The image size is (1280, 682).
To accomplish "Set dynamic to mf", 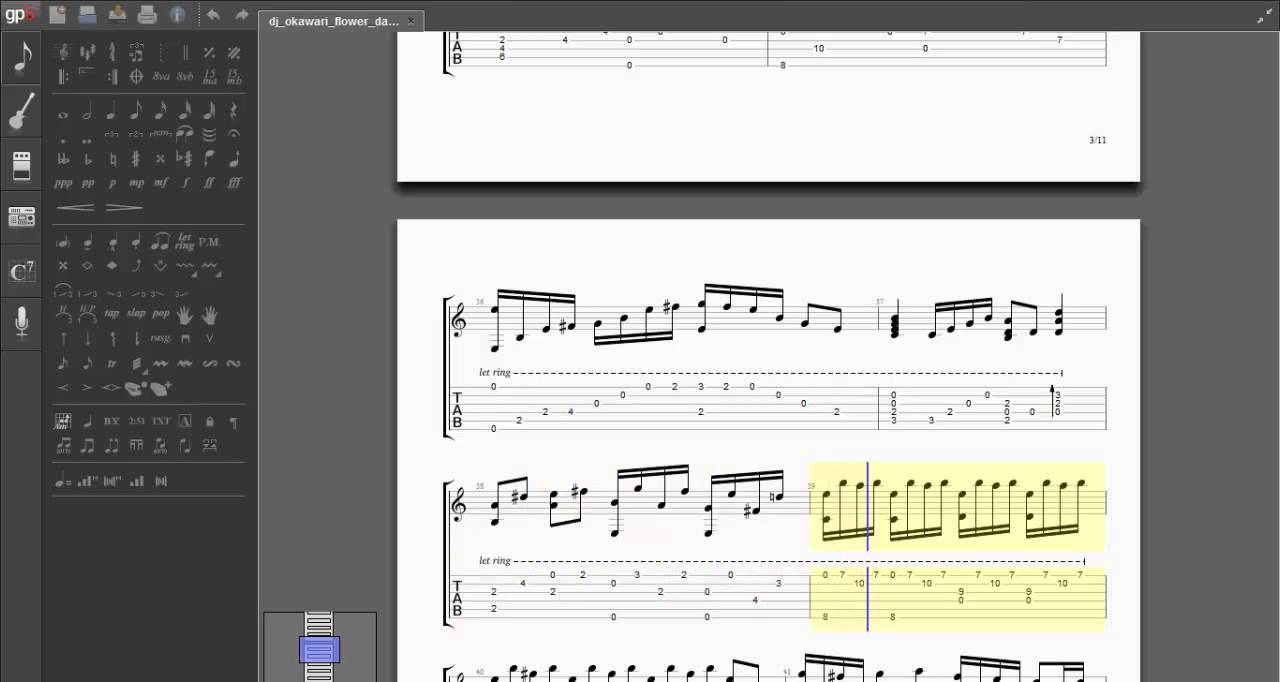I will (160, 183).
